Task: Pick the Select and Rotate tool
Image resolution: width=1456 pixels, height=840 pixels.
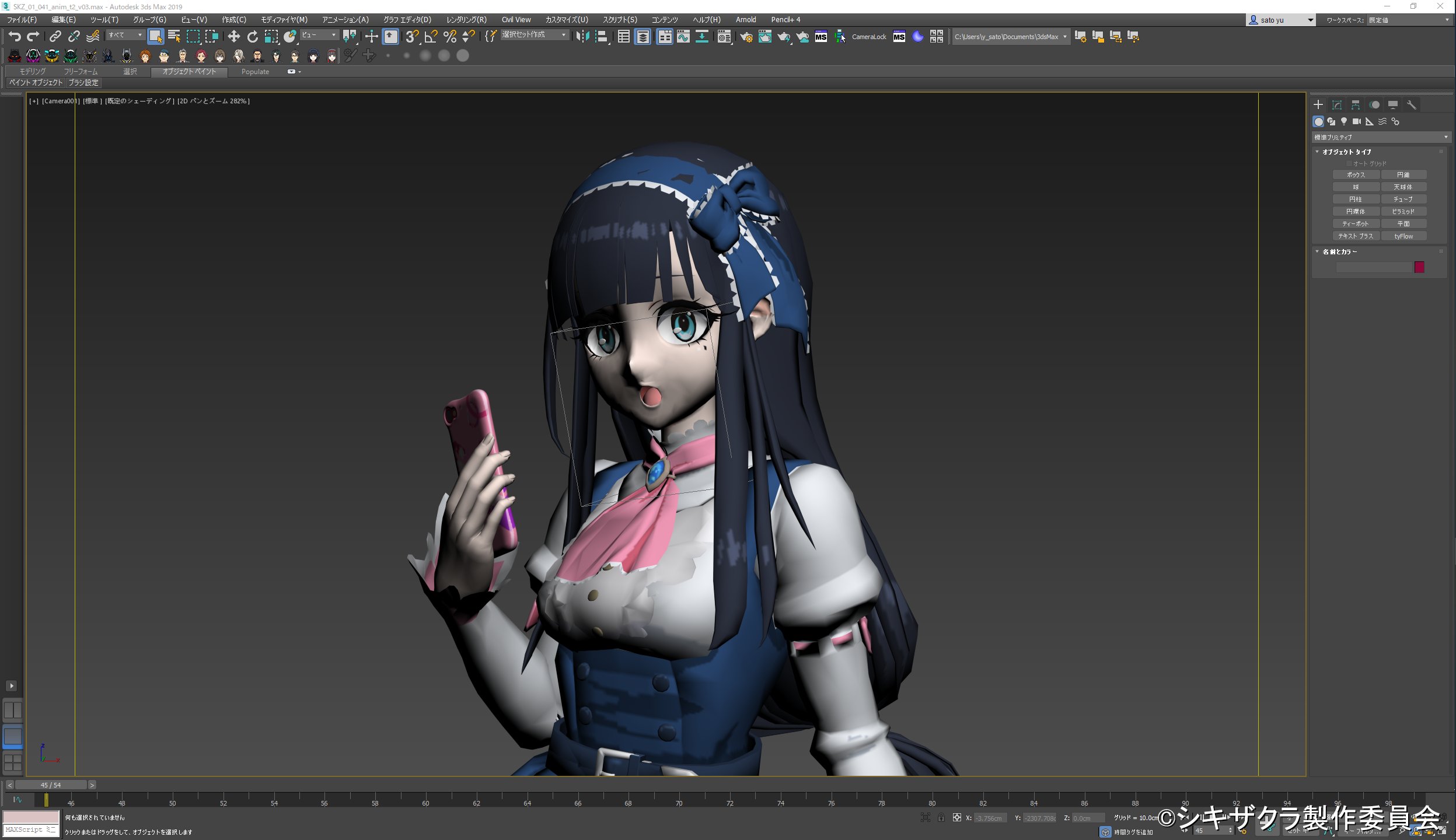Action: 252,37
